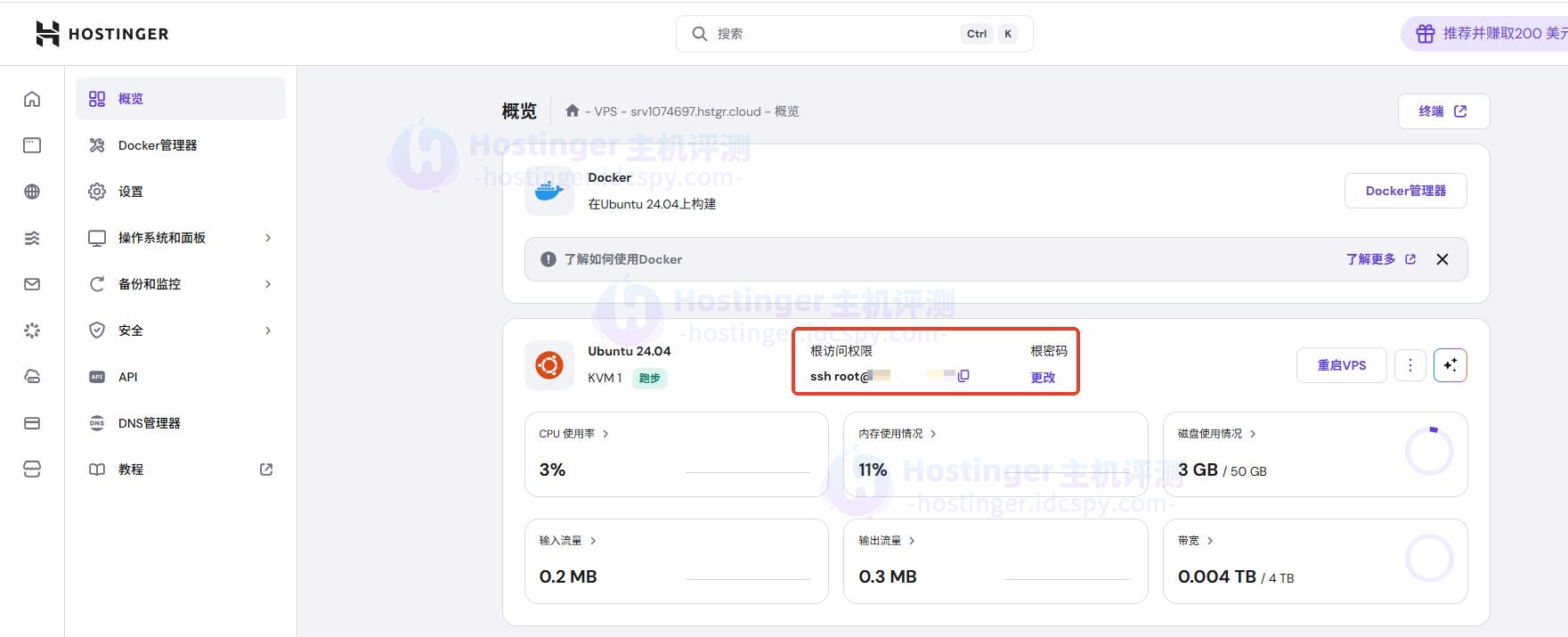Open the home icon in the left rail
Image resolution: width=1568 pixels, height=637 pixels.
(32, 99)
